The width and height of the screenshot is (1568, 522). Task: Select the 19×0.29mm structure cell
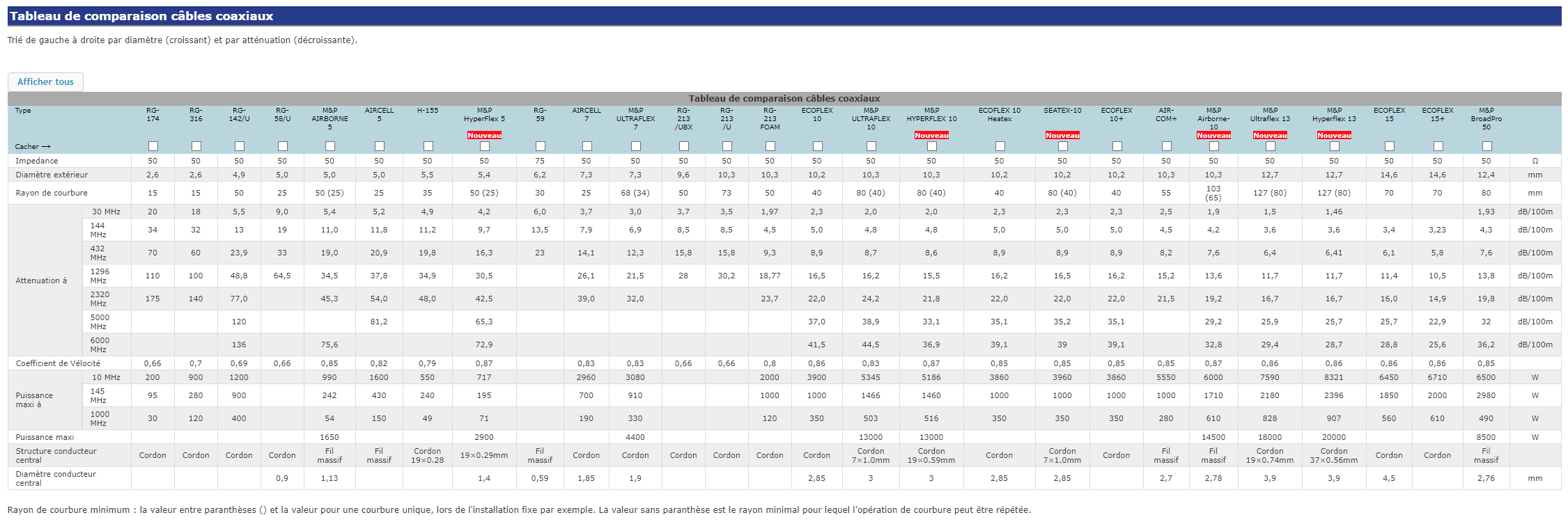click(x=484, y=455)
